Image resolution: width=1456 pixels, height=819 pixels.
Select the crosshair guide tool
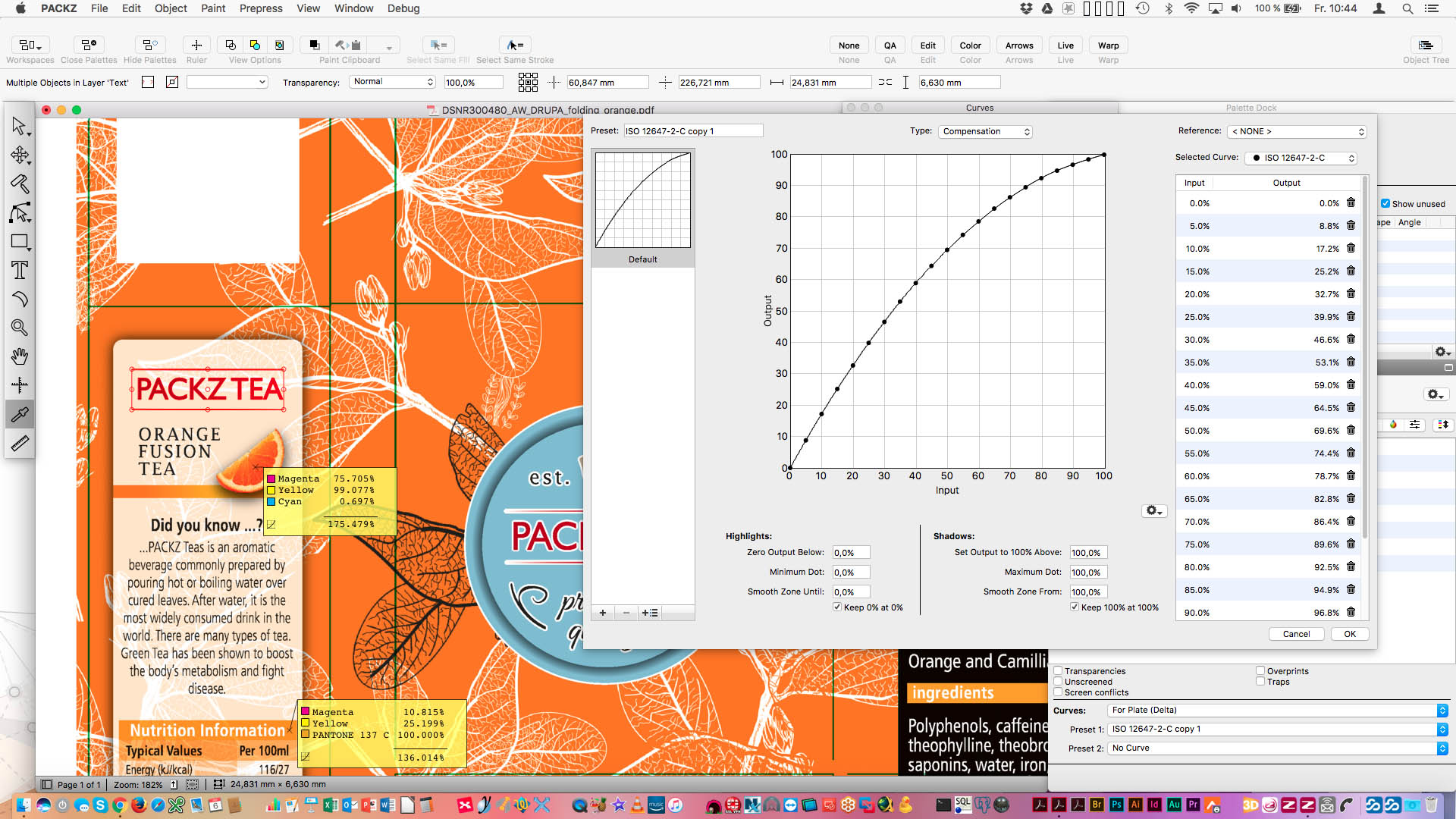coord(20,385)
